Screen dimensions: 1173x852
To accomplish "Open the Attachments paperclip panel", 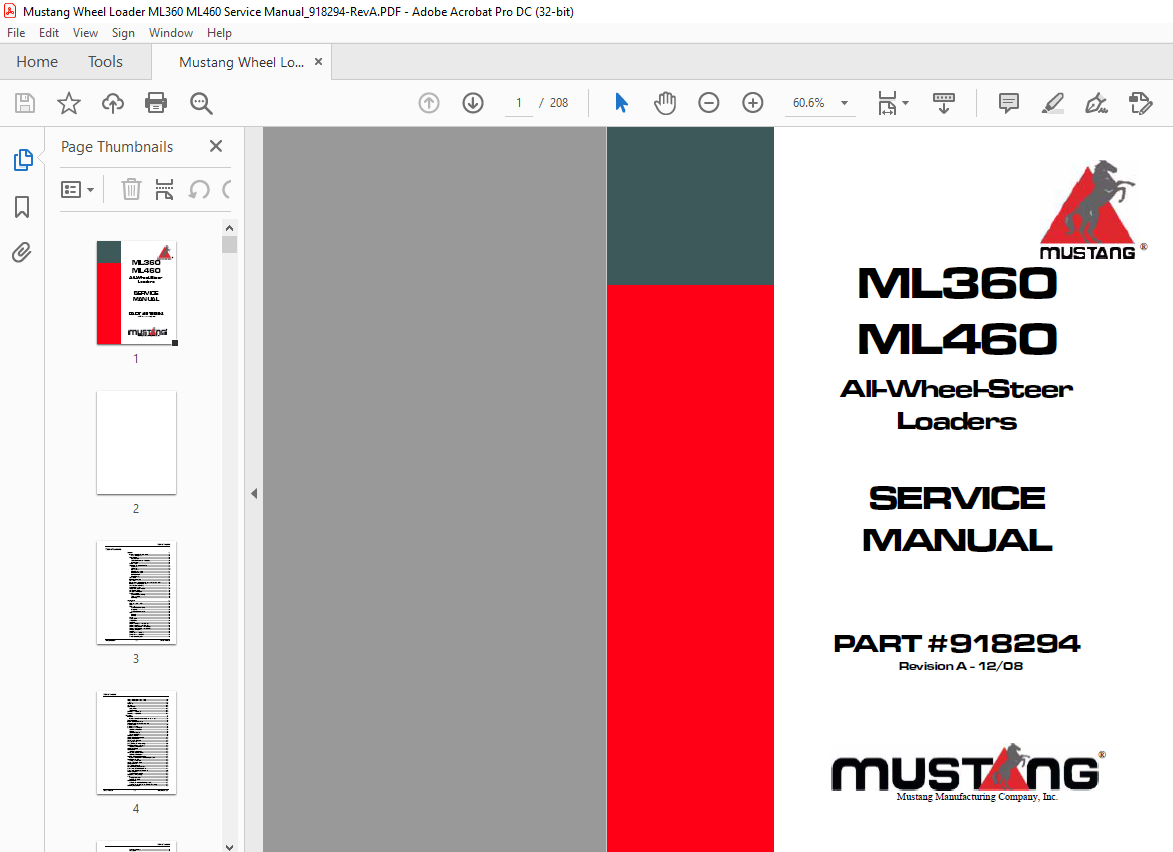I will (22, 253).
